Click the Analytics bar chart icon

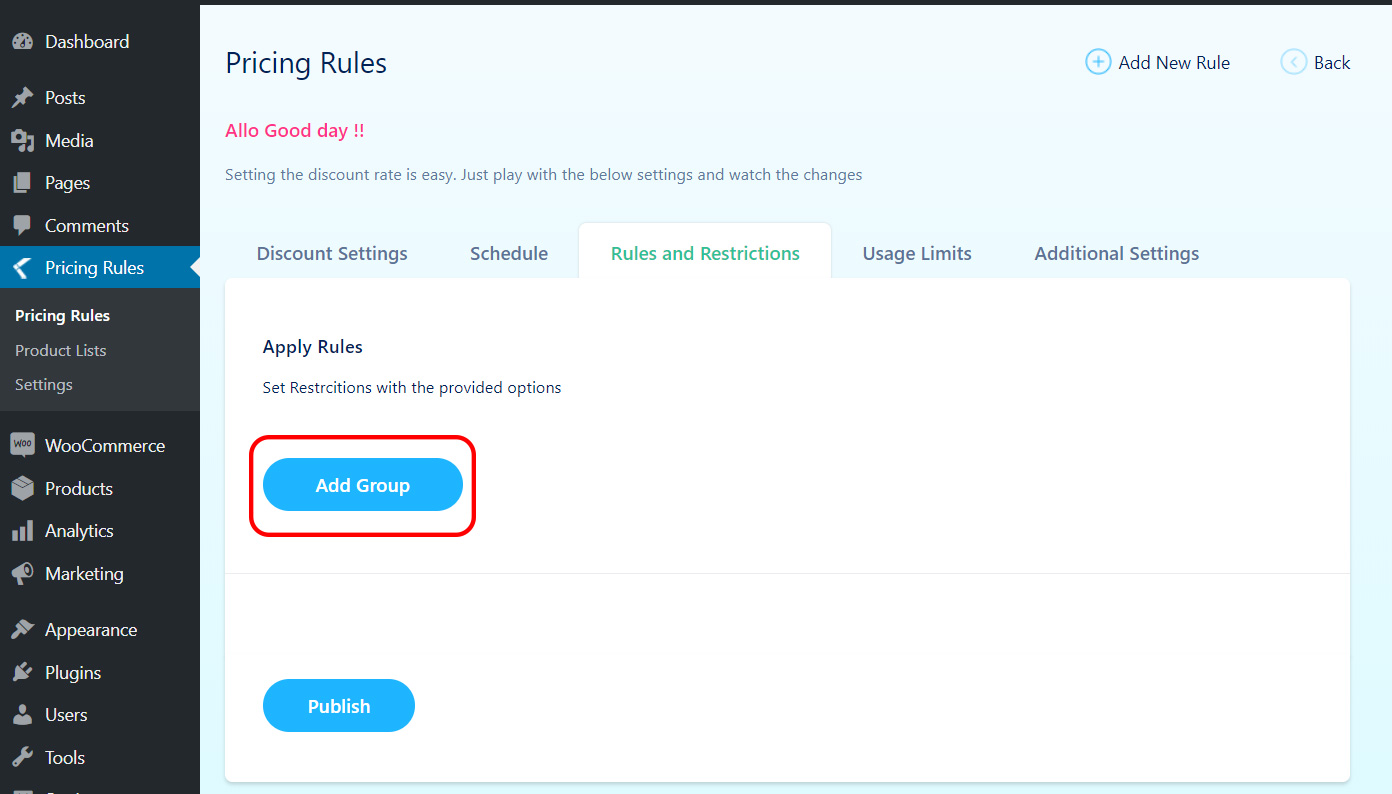tap(22, 531)
